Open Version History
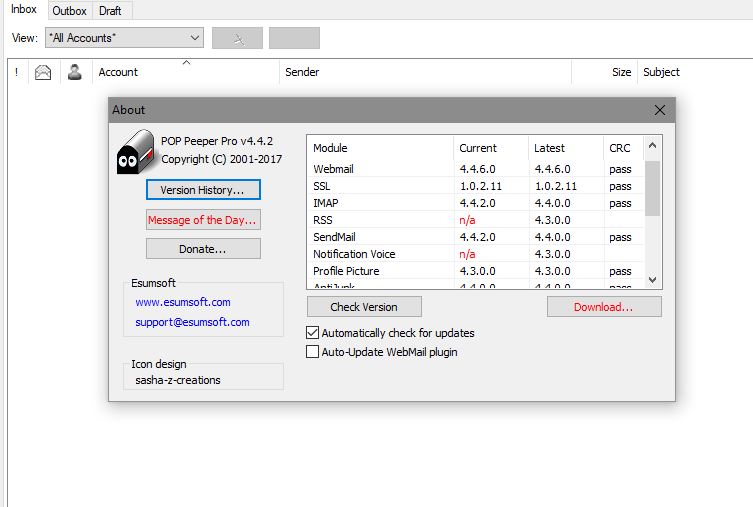 click(x=204, y=190)
